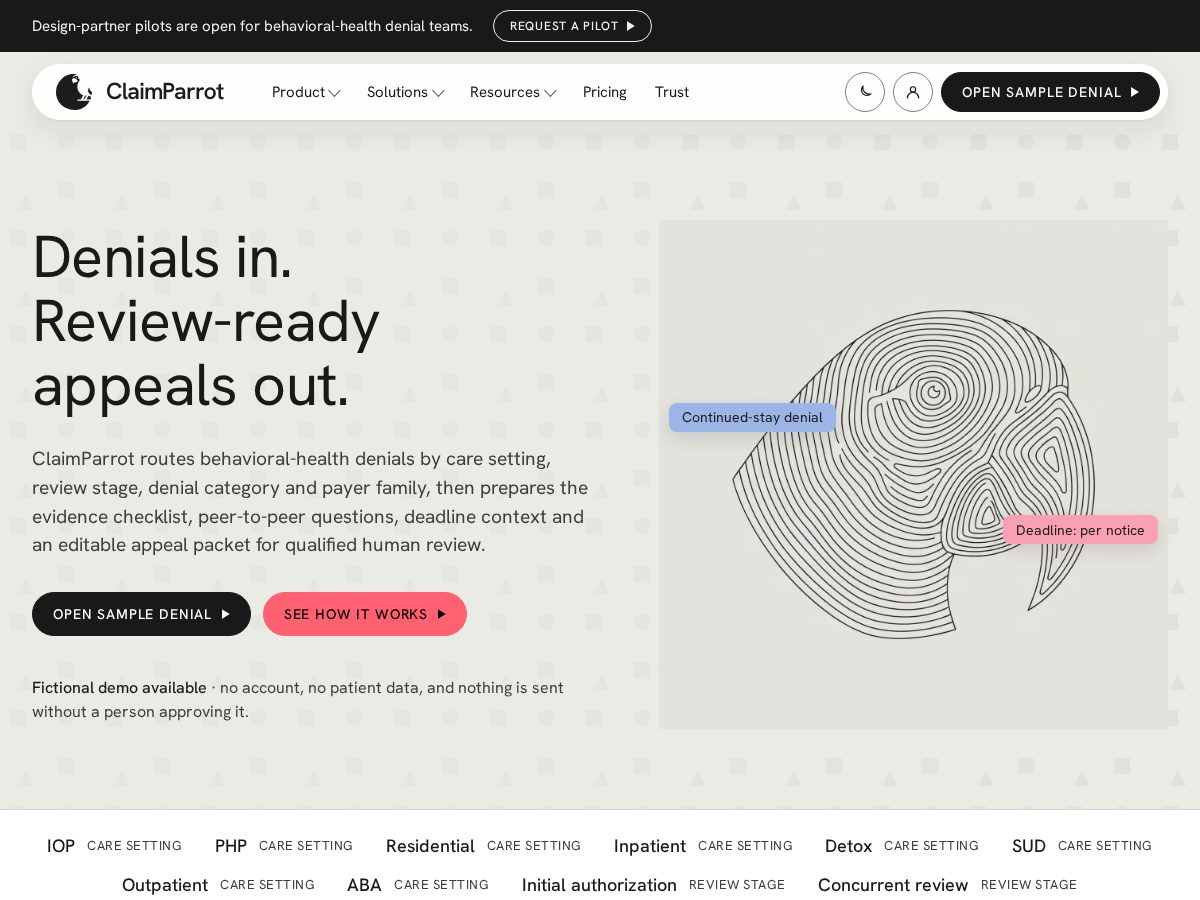Click the Residential care setting item

click(483, 846)
